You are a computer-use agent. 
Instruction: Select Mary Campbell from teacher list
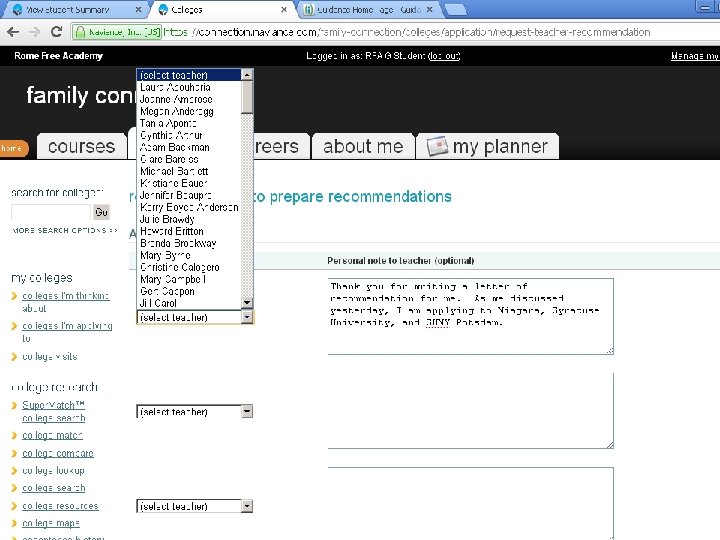tap(189, 279)
